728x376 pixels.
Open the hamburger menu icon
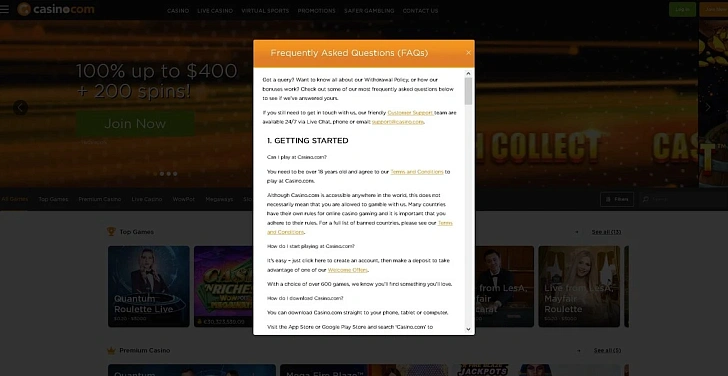point(5,9)
